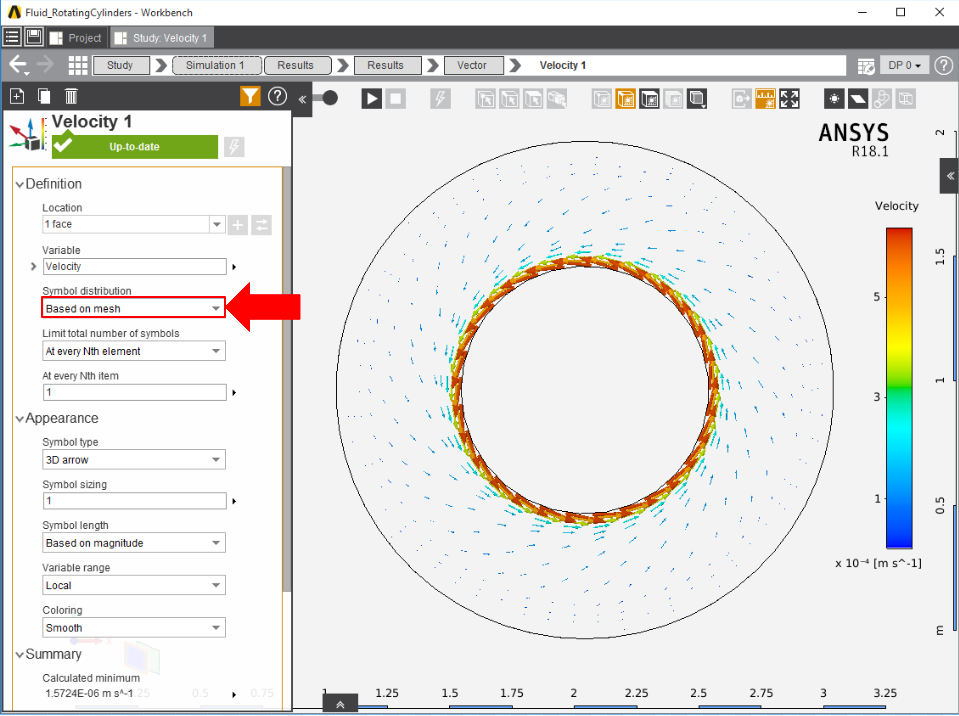Go back with the left arrow
The height and width of the screenshot is (716, 959).
click(18, 65)
